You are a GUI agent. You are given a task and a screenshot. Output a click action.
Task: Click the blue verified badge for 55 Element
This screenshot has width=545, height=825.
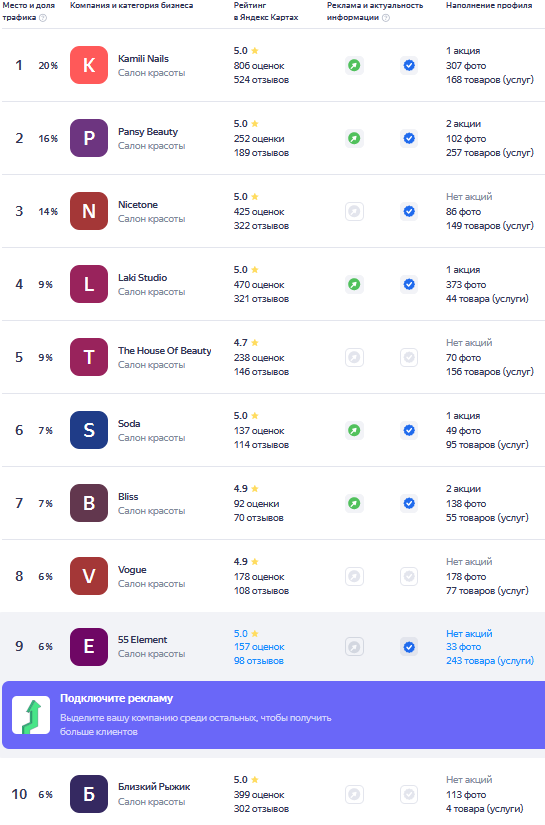tap(409, 647)
